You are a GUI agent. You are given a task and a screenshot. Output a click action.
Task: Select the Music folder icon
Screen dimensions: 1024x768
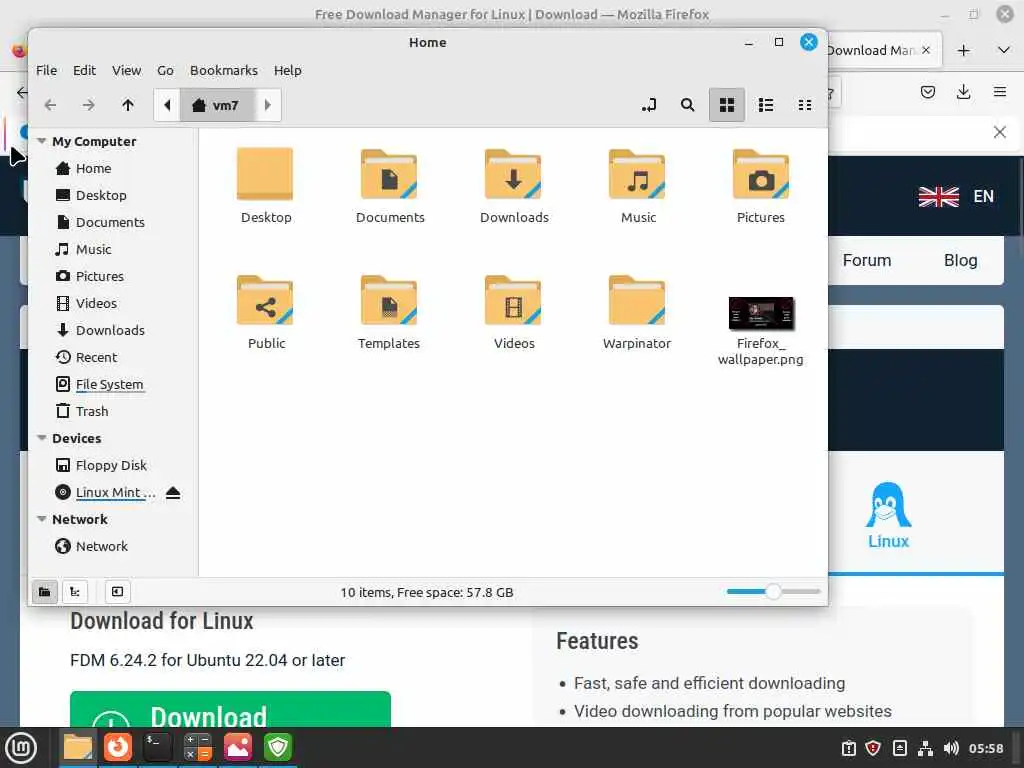(x=637, y=174)
